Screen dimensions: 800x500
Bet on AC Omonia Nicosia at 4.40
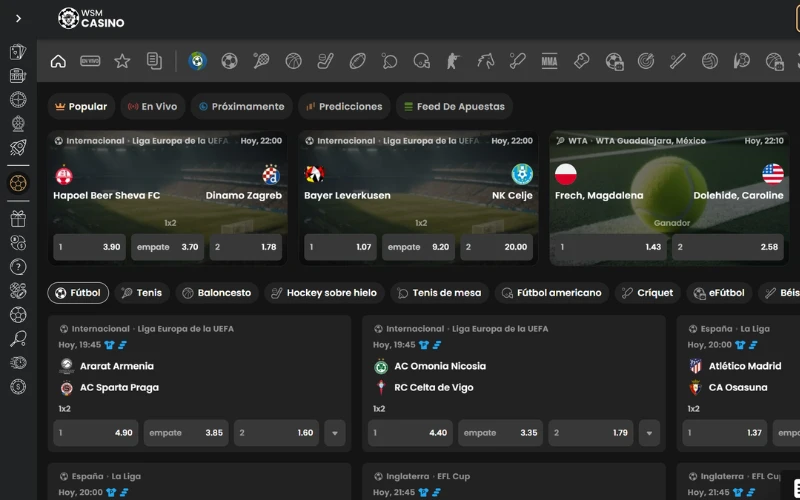[x=410, y=433]
